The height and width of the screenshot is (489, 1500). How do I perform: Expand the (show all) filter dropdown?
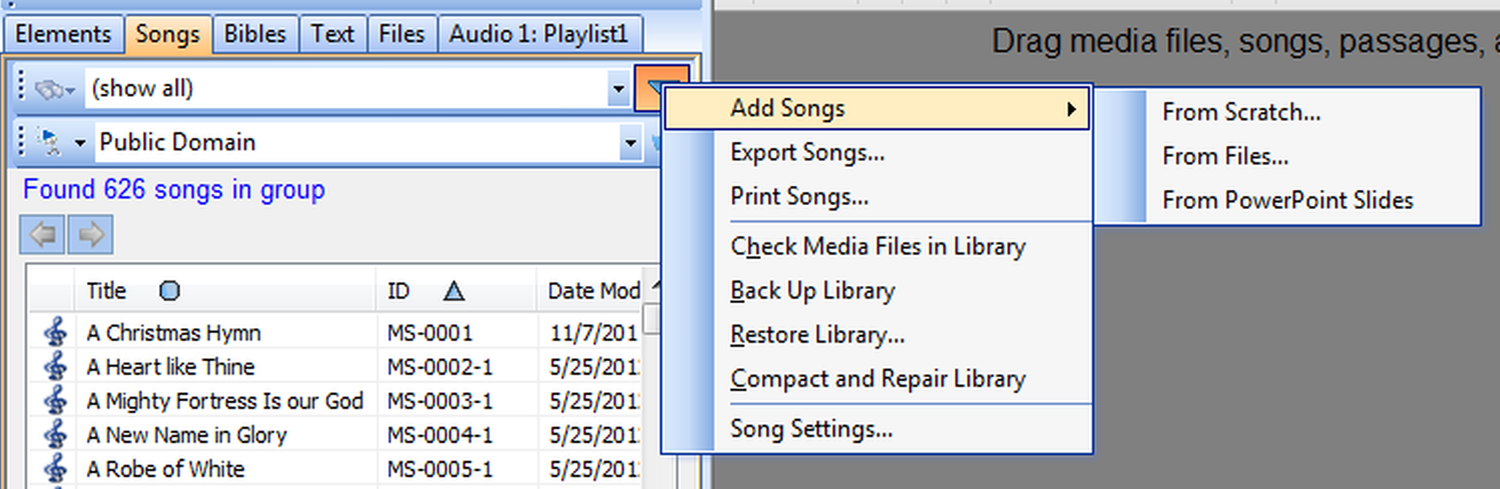(618, 89)
